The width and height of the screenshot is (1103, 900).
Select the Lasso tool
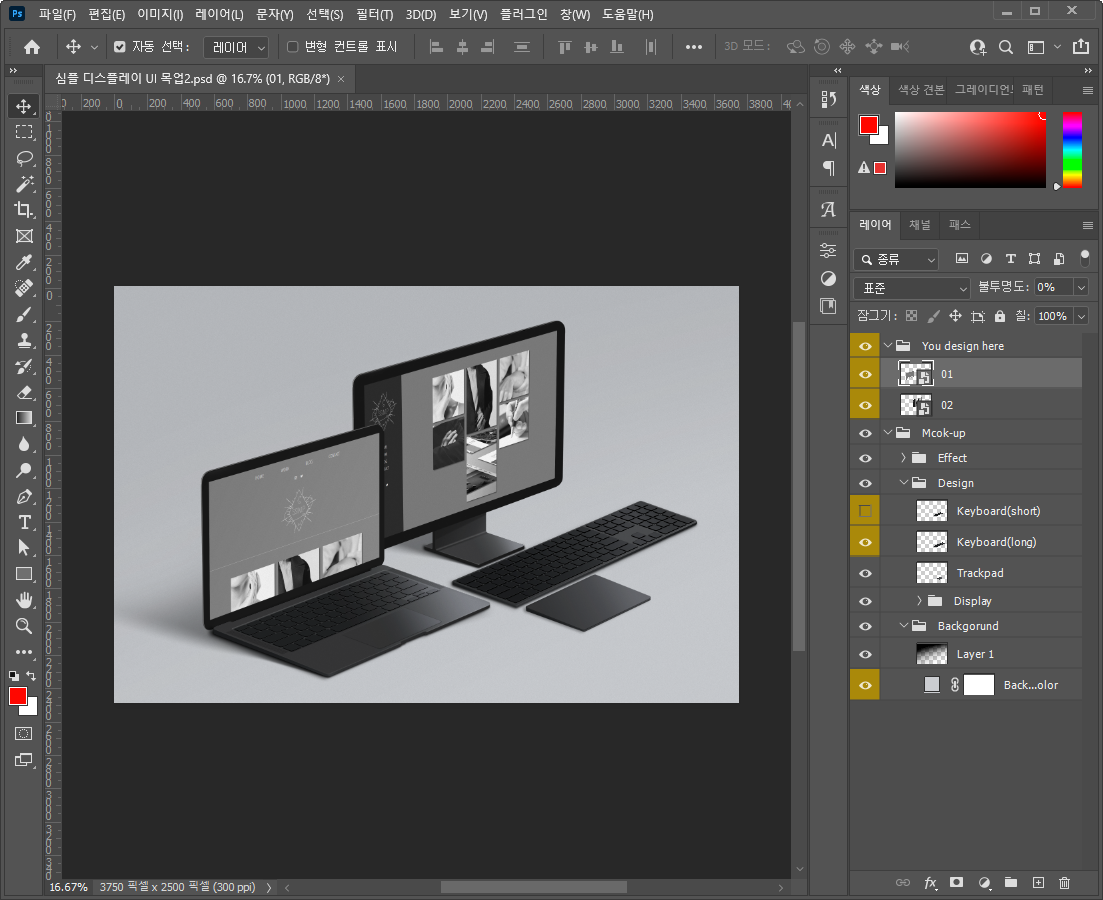24,158
